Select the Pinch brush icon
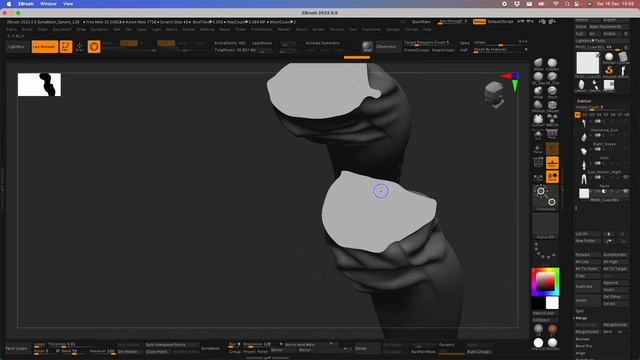 pyautogui.click(x=552, y=91)
